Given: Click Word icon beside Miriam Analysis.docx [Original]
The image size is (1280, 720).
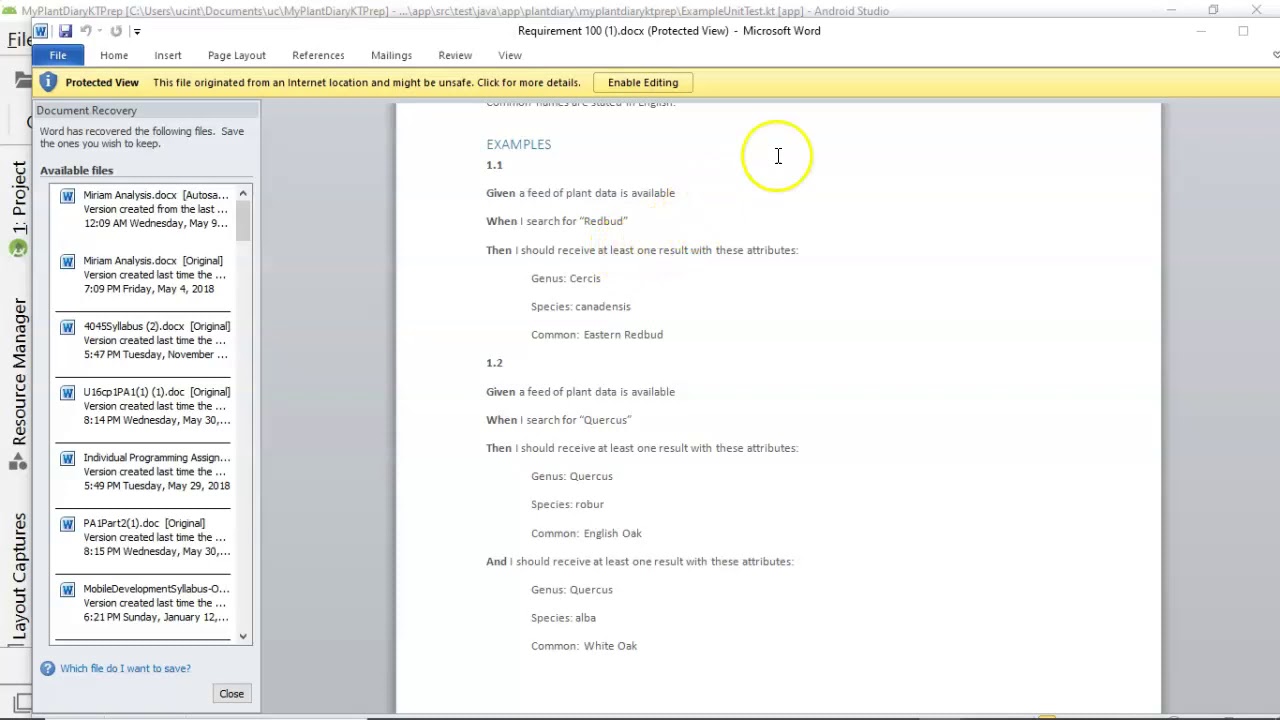Looking at the screenshot, I should [67, 262].
